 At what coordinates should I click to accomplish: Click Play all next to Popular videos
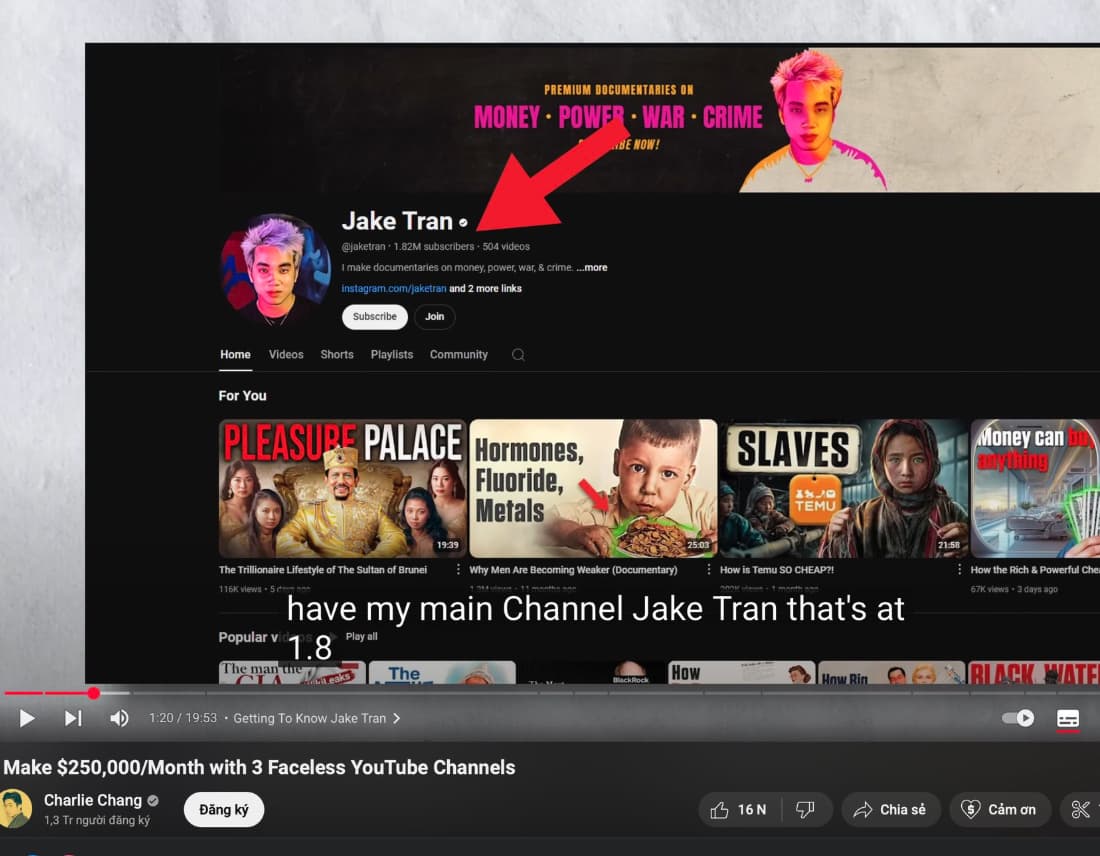(x=361, y=636)
